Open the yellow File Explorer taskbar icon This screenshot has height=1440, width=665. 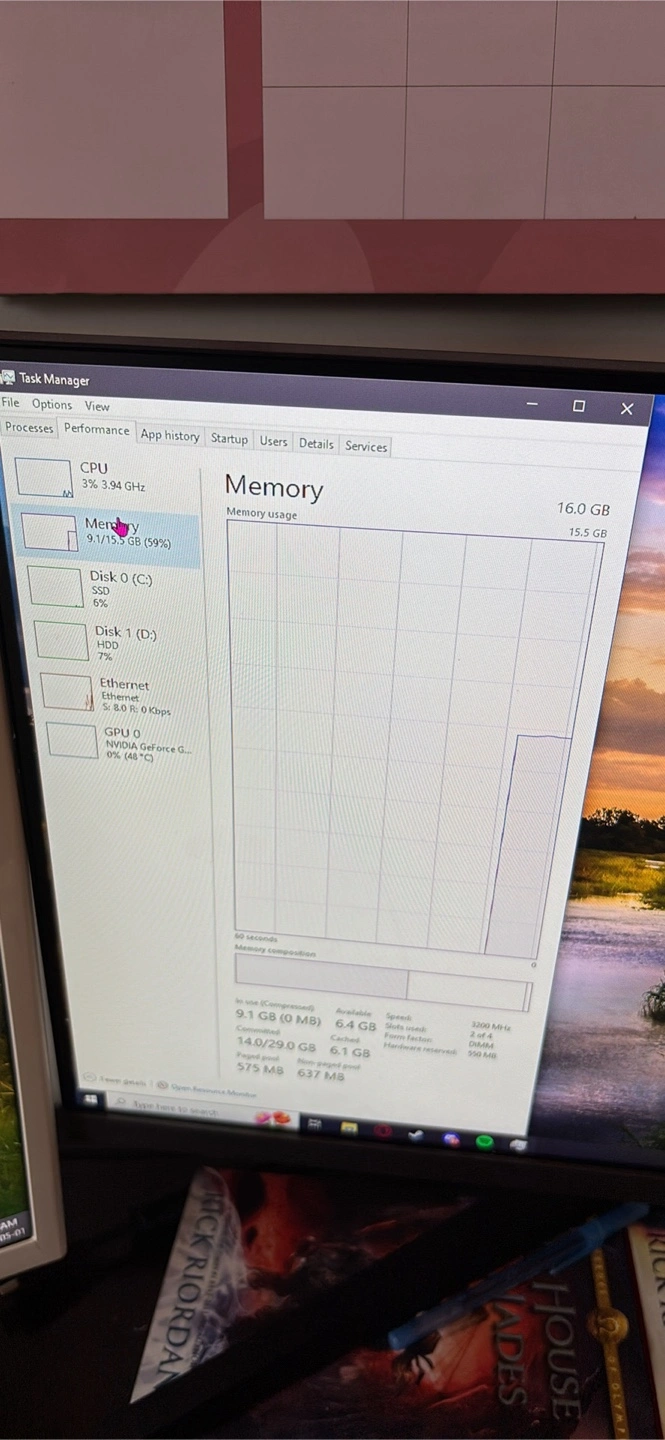(x=349, y=1128)
